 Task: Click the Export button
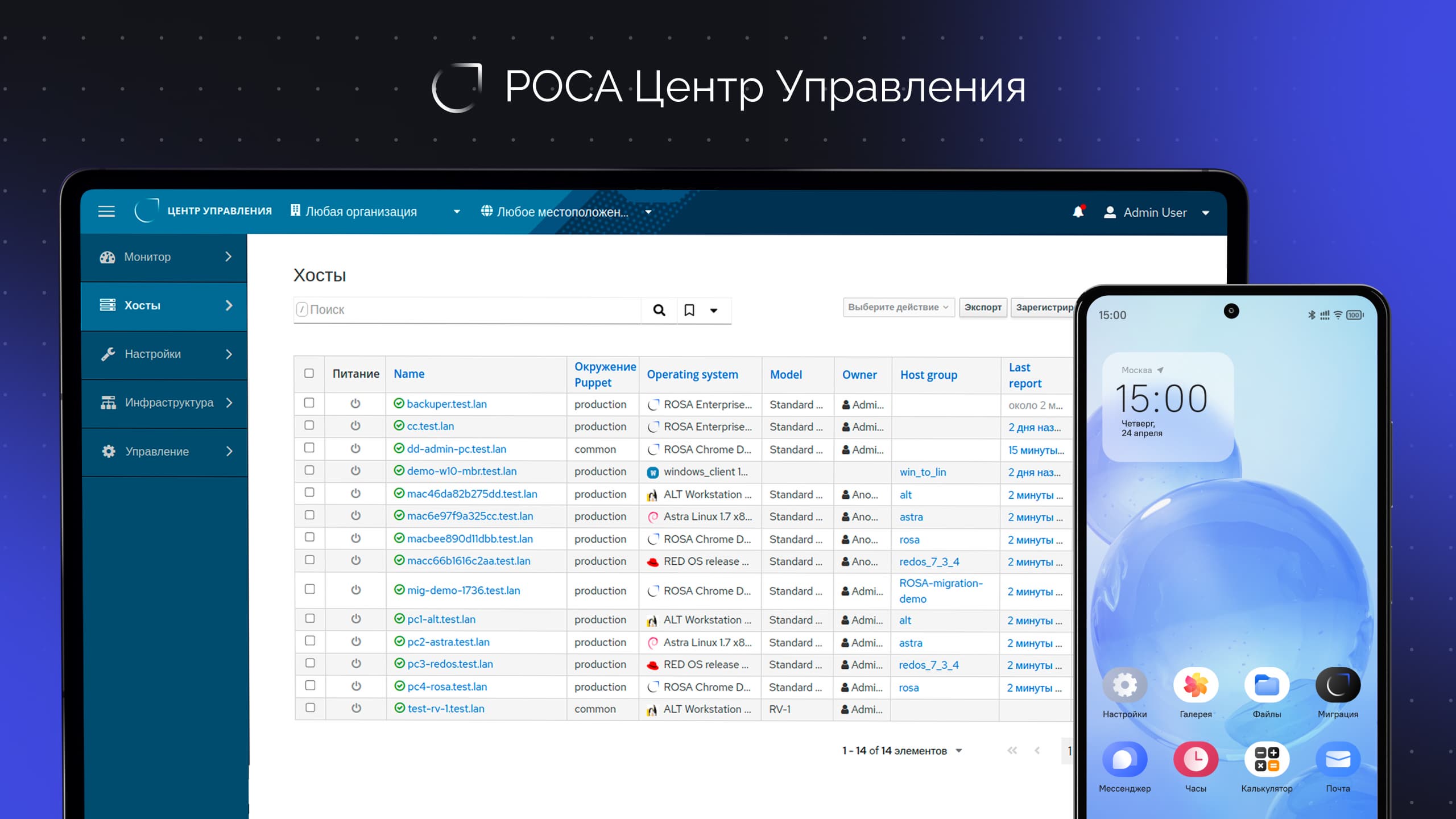point(983,307)
